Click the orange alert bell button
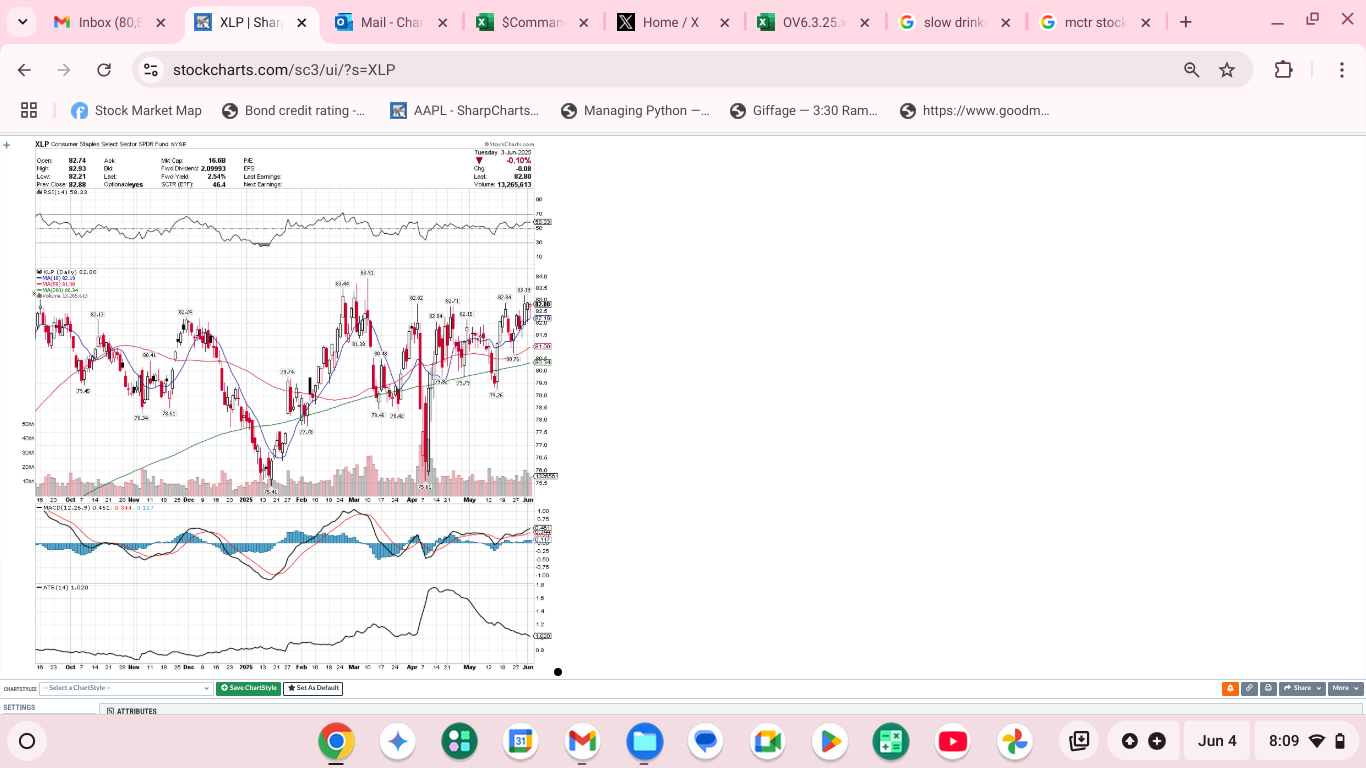The image size is (1366, 768). (x=1230, y=688)
